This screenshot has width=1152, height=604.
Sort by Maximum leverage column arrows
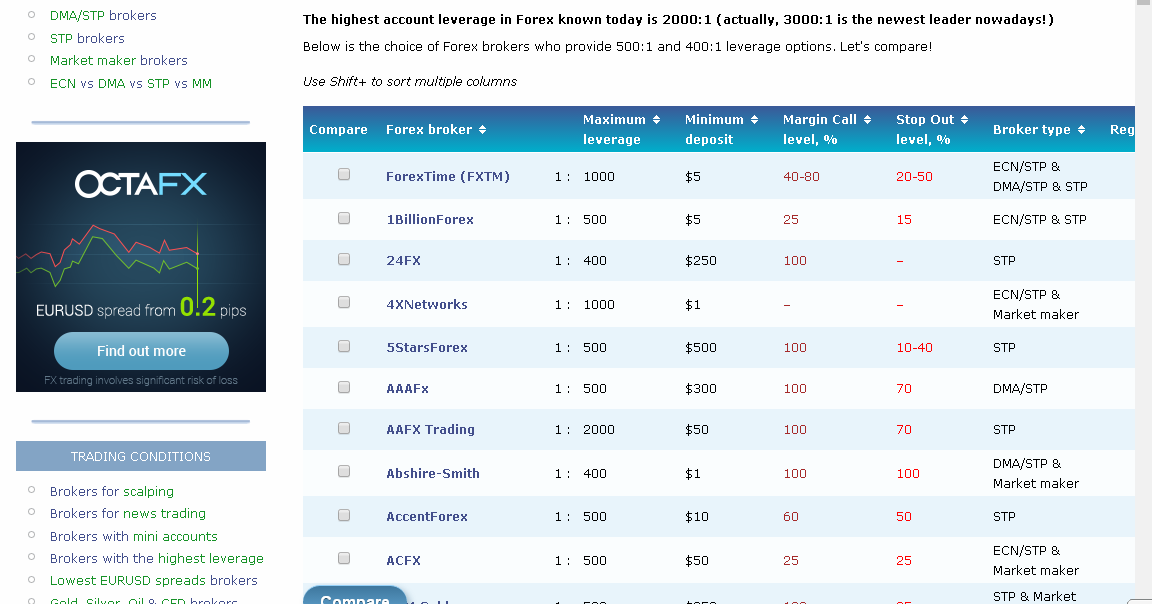point(656,120)
